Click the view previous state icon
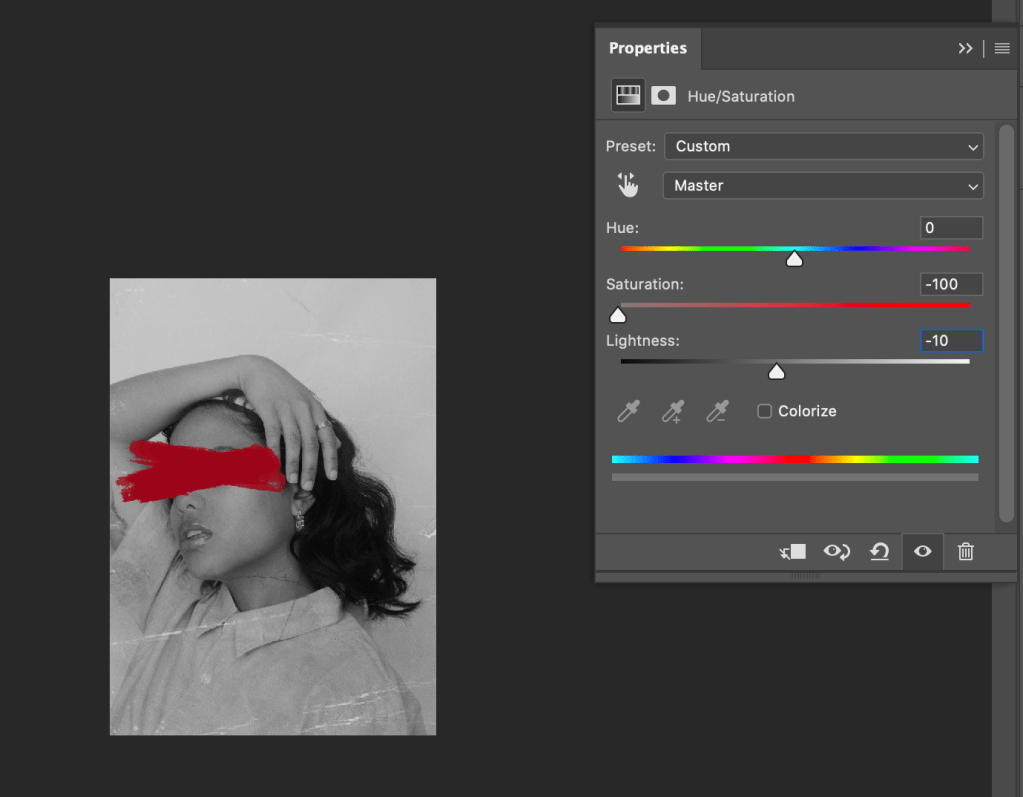The height and width of the screenshot is (797, 1023). [836, 551]
